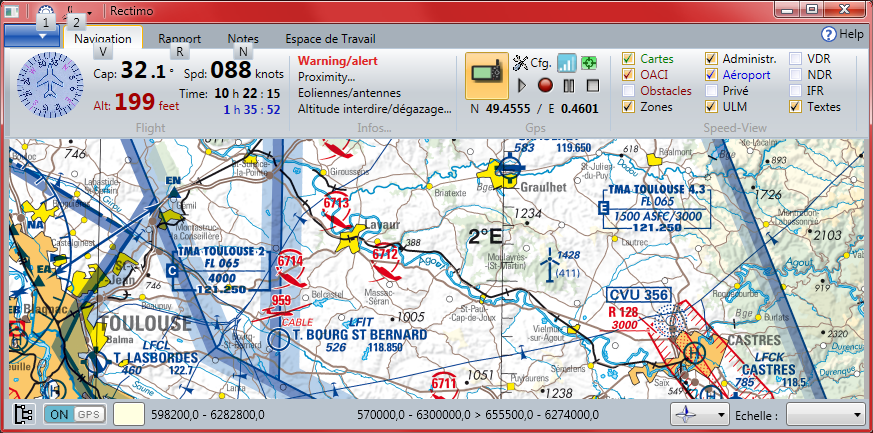
Task: Click the 6711 ULM field marker on map
Action: click(444, 385)
